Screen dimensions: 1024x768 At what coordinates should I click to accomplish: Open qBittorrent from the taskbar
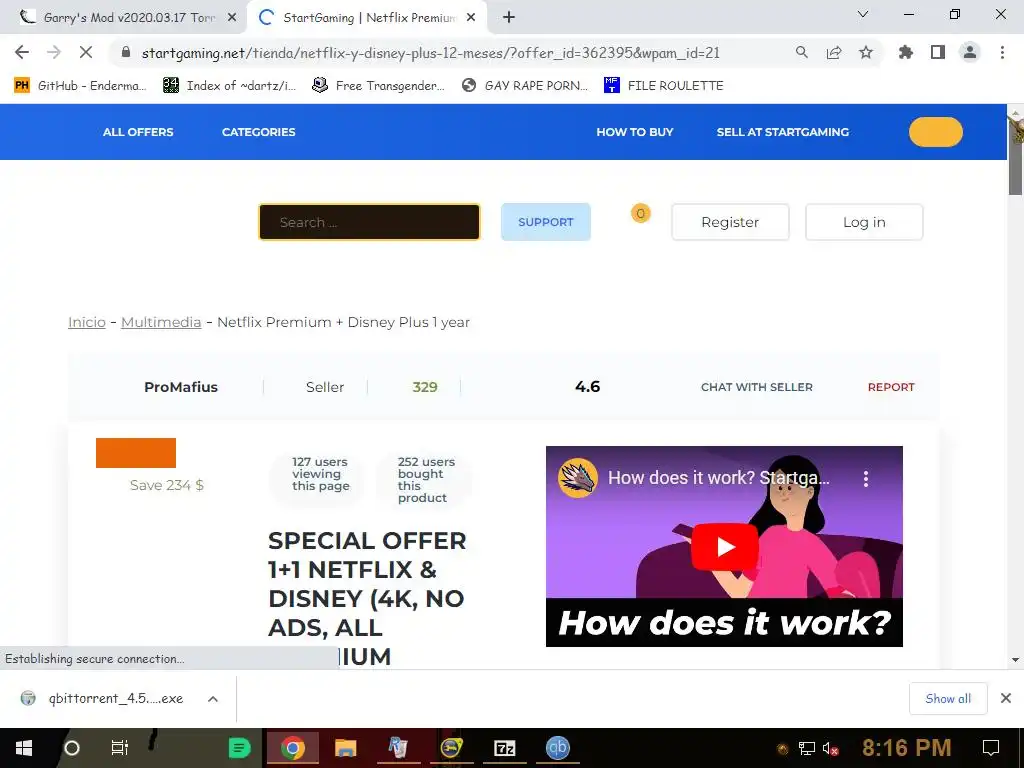pyautogui.click(x=558, y=748)
